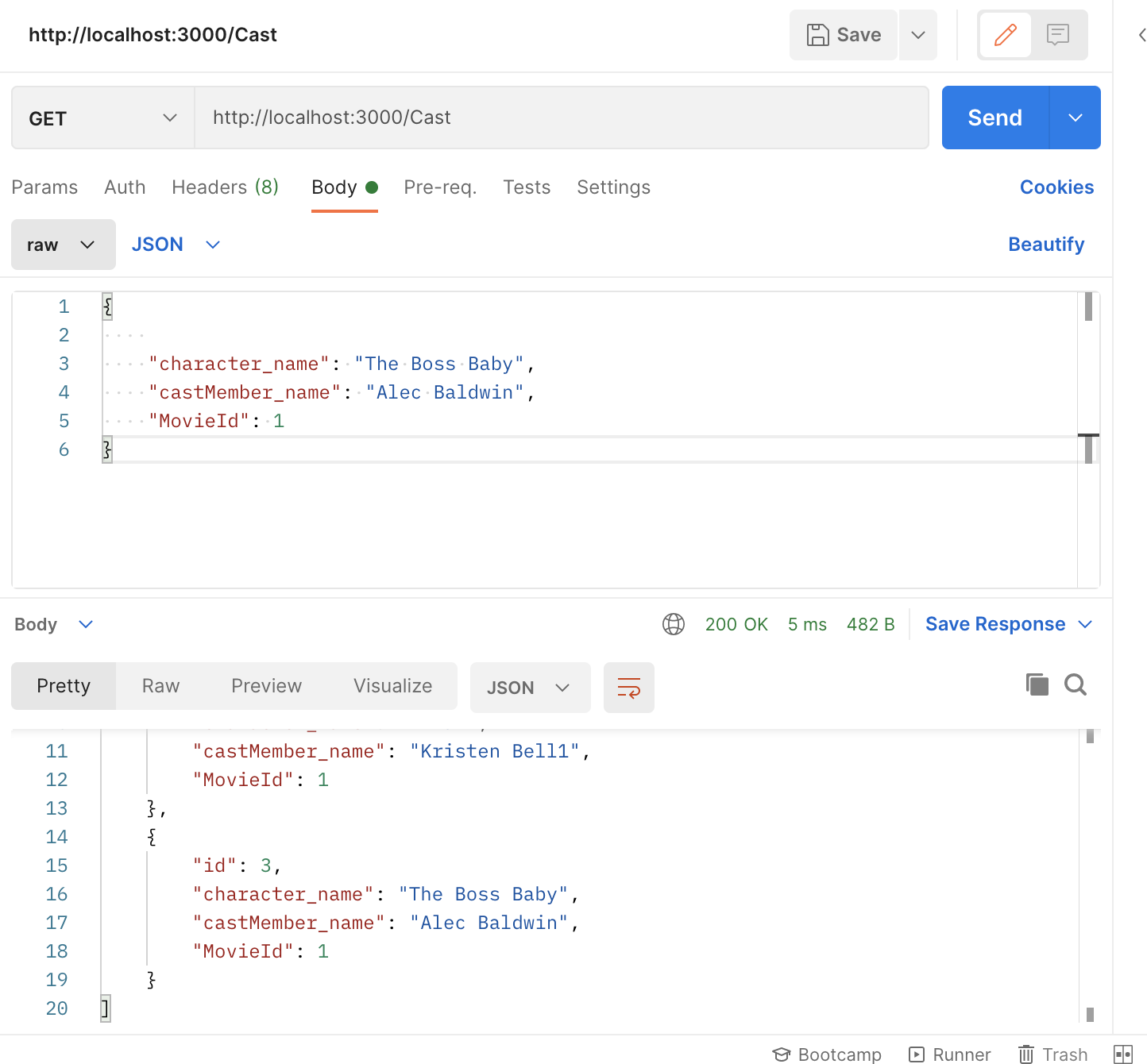Open the HTTP method GET dropdown

[x=103, y=118]
